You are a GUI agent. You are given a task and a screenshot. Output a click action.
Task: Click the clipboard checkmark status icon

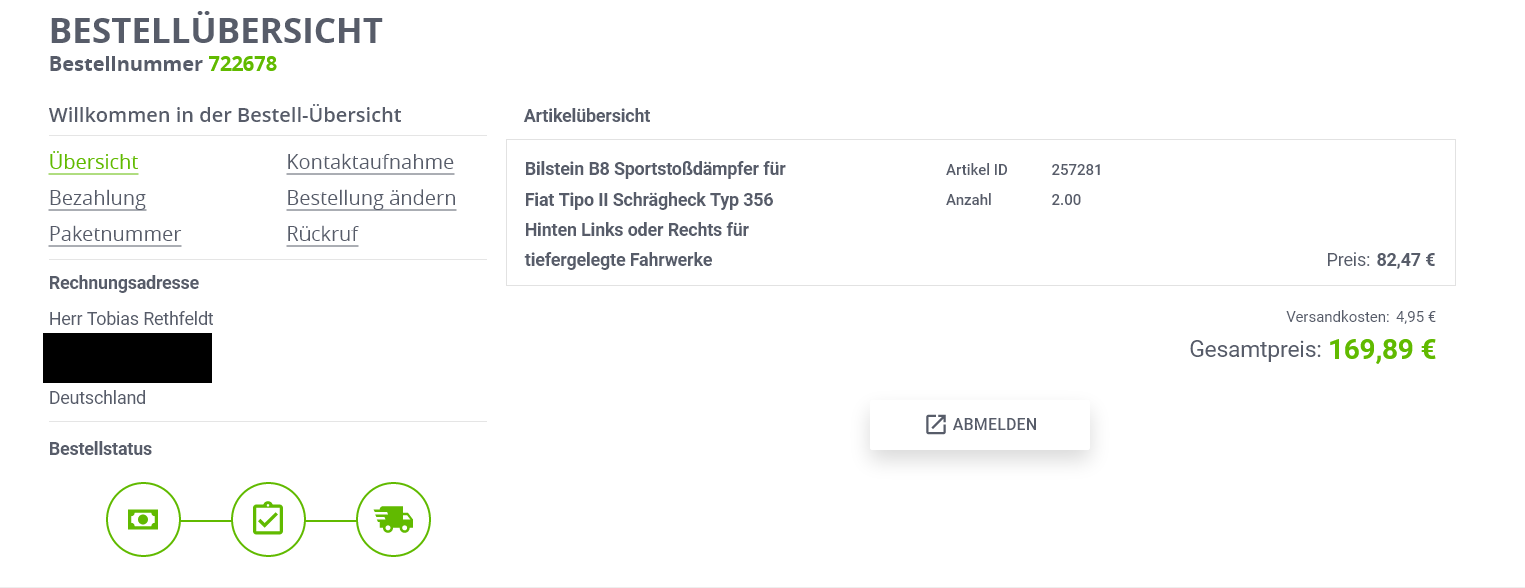click(268, 520)
